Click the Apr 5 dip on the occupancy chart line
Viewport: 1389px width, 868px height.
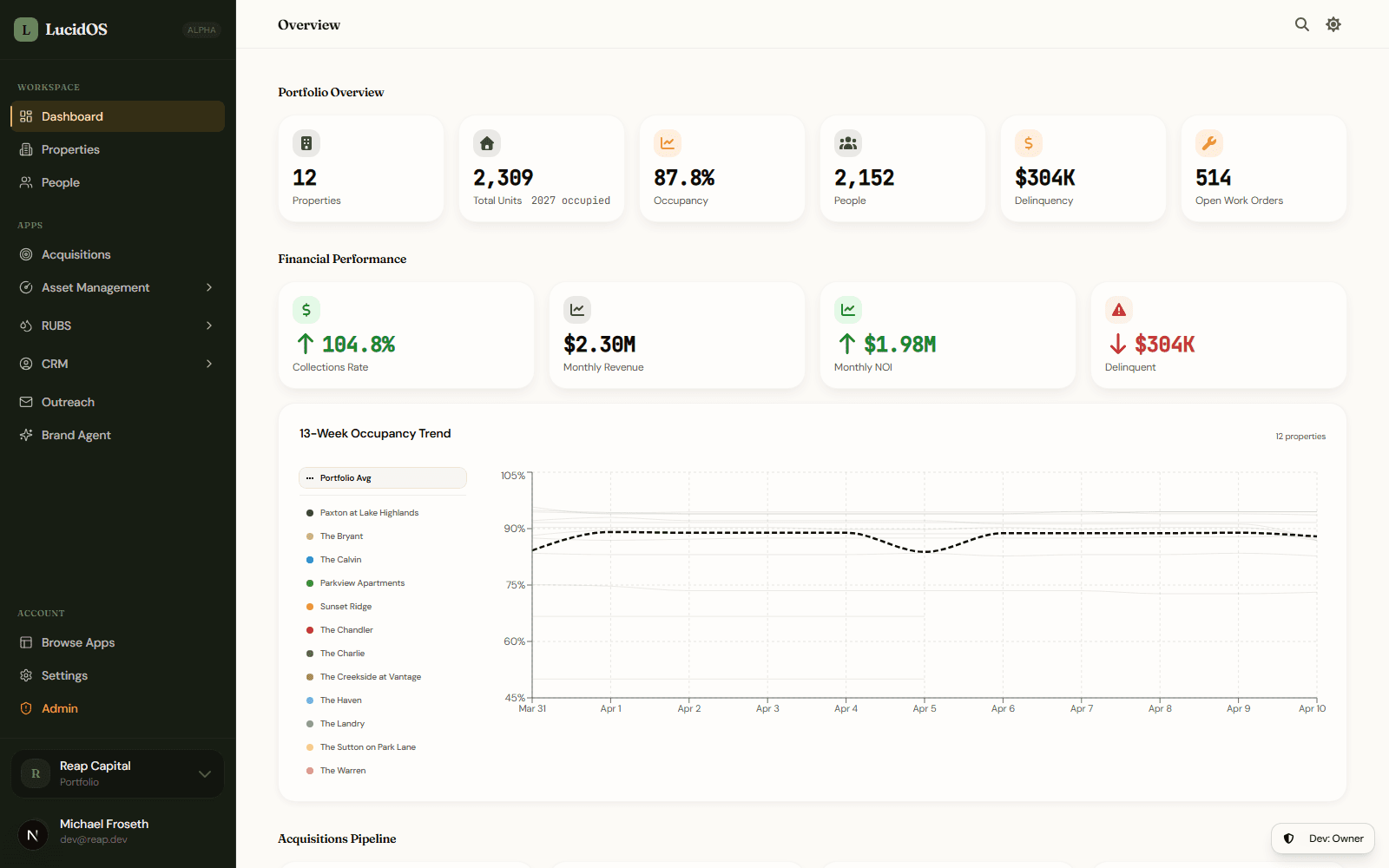[925, 551]
